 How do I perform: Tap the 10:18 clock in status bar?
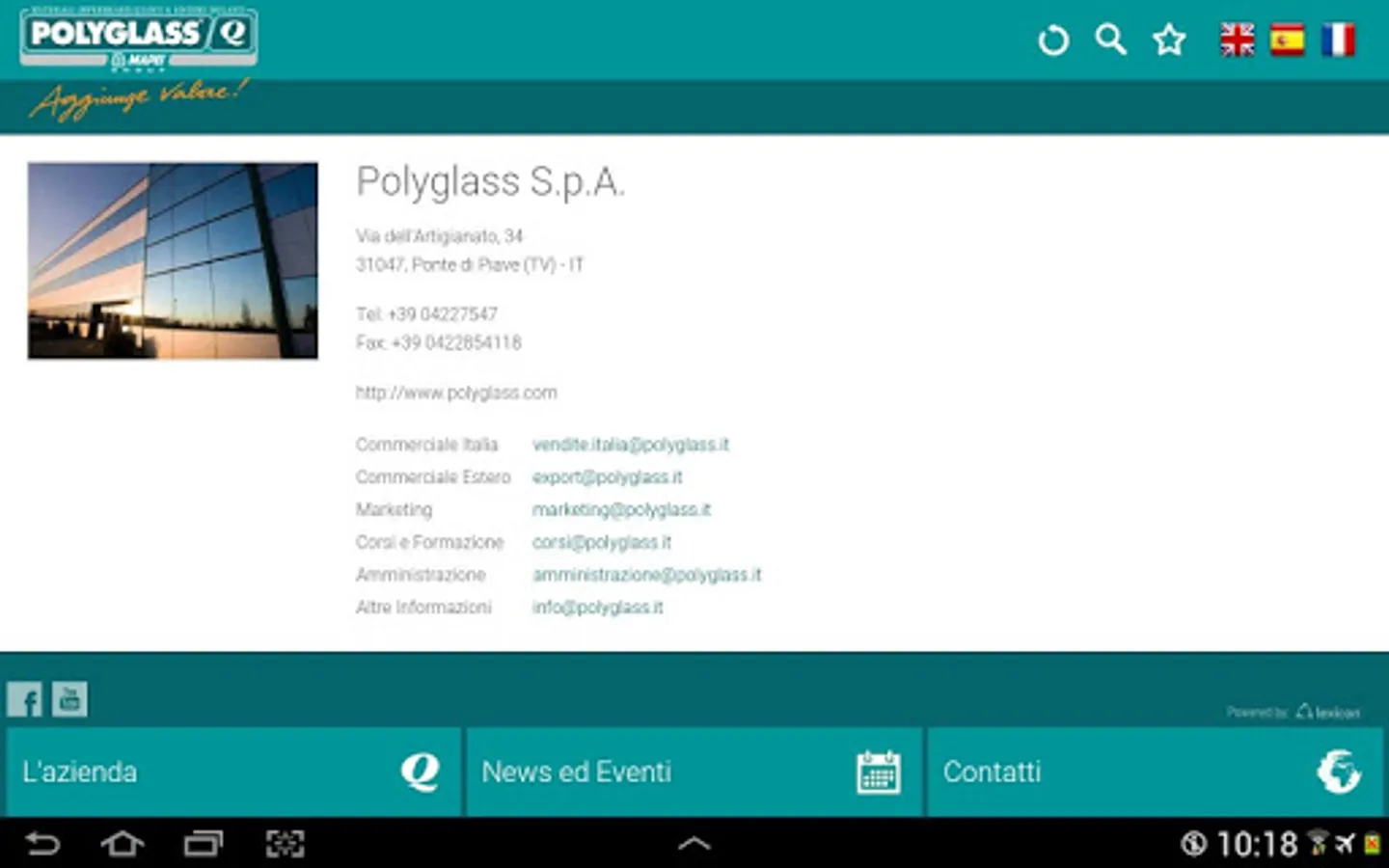pos(1257,845)
